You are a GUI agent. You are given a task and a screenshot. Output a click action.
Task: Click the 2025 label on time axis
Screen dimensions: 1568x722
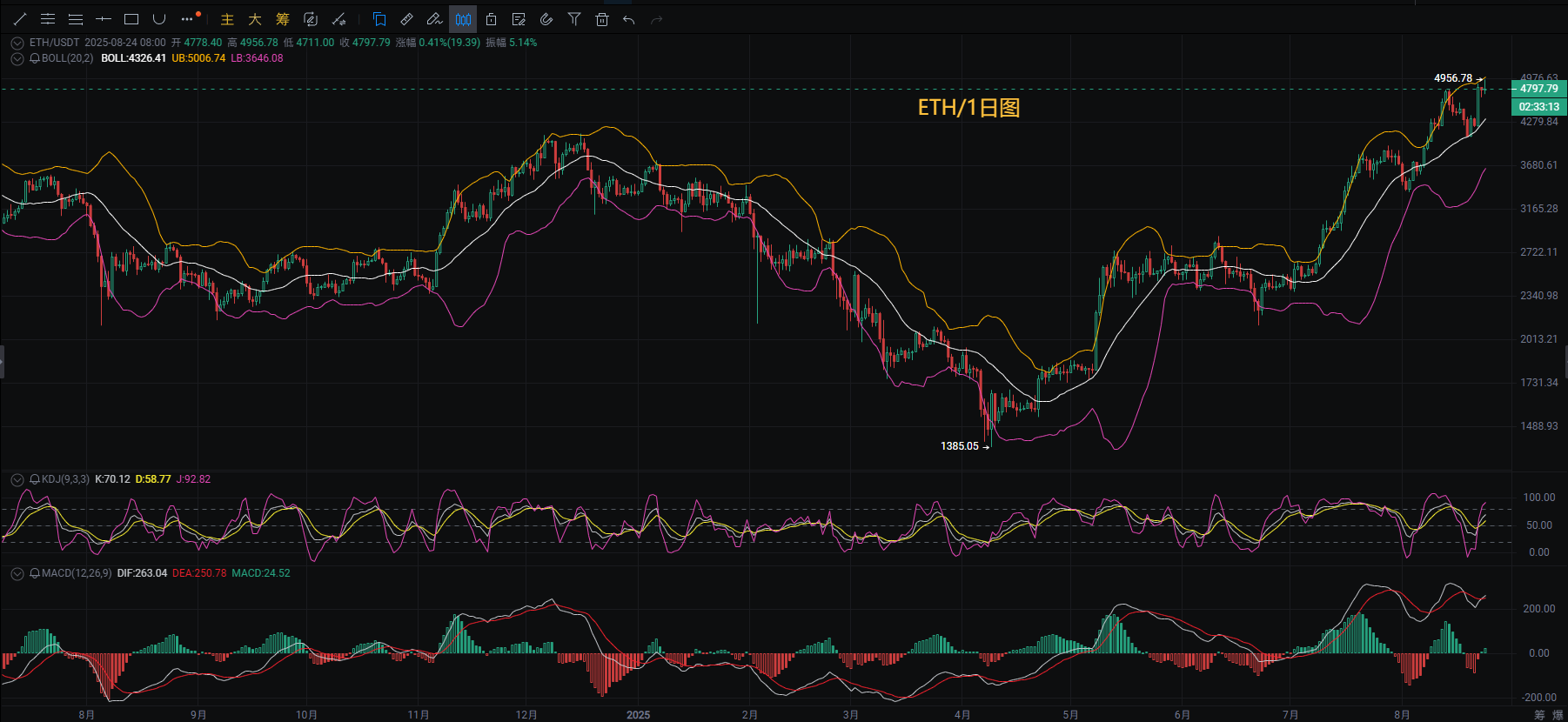638,715
